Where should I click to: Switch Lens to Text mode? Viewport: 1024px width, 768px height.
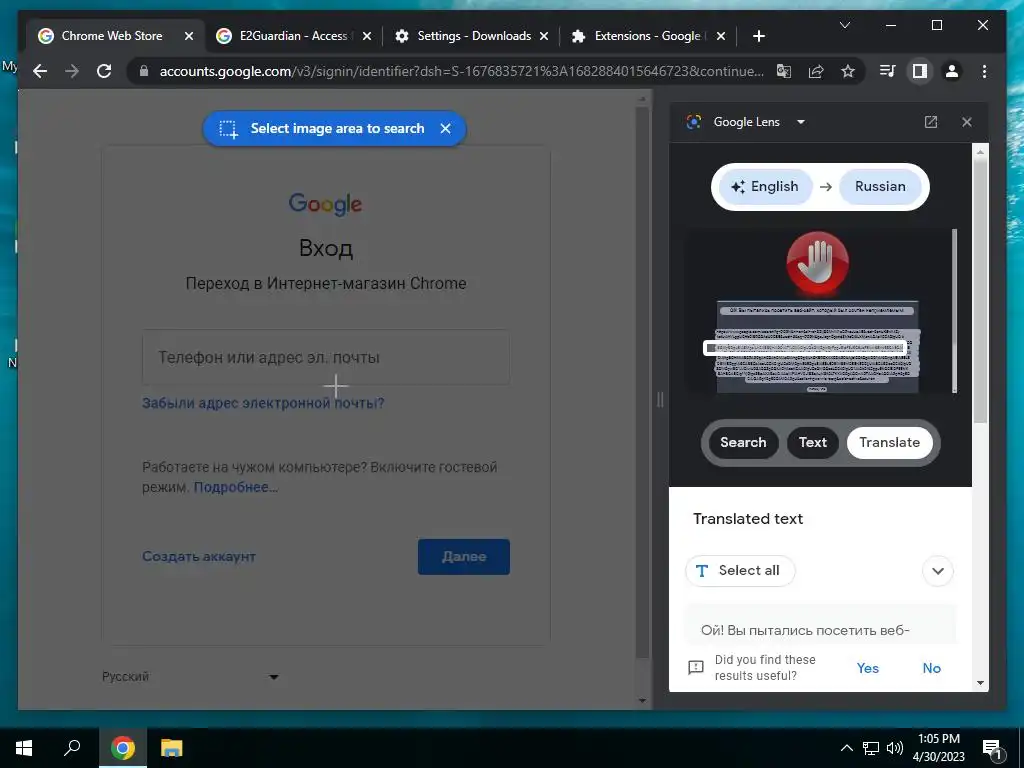(812, 442)
